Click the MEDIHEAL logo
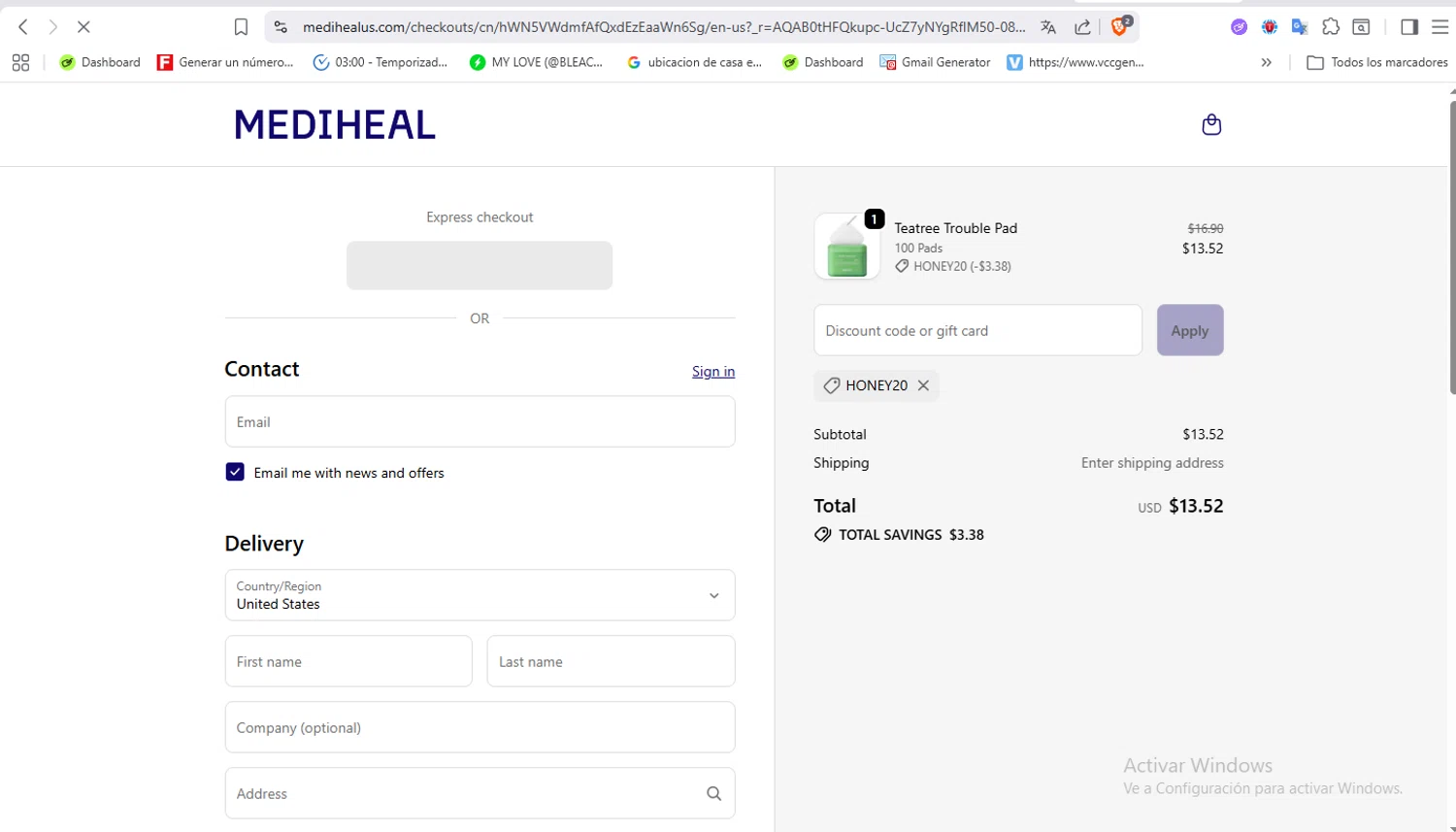The image size is (1456, 832). 335,124
